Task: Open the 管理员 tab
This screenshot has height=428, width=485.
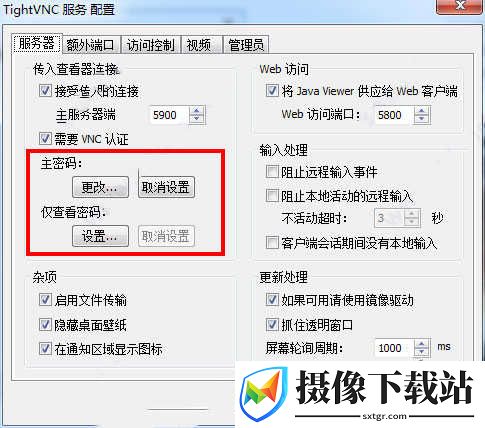Action: (246, 45)
